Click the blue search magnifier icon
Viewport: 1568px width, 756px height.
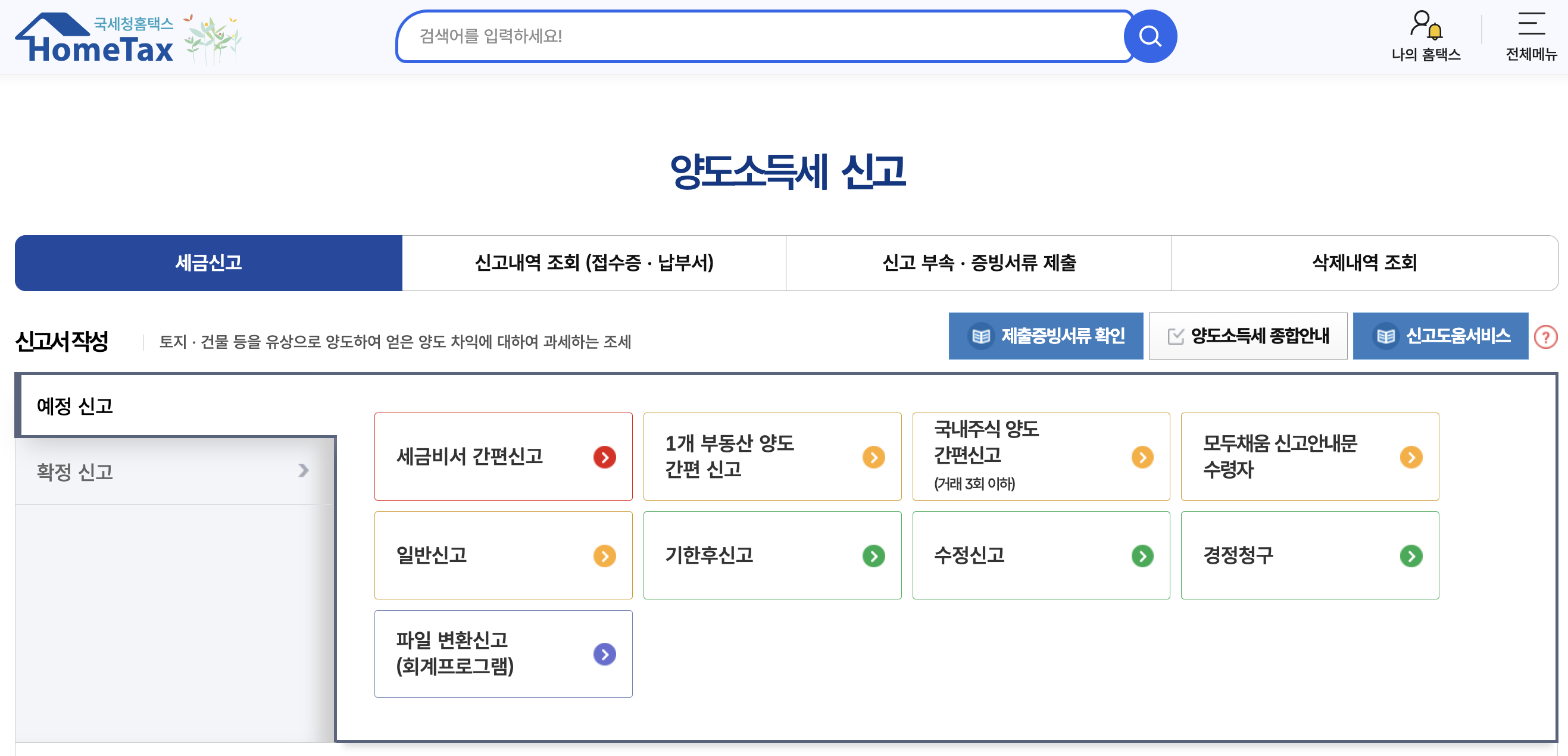[1150, 36]
